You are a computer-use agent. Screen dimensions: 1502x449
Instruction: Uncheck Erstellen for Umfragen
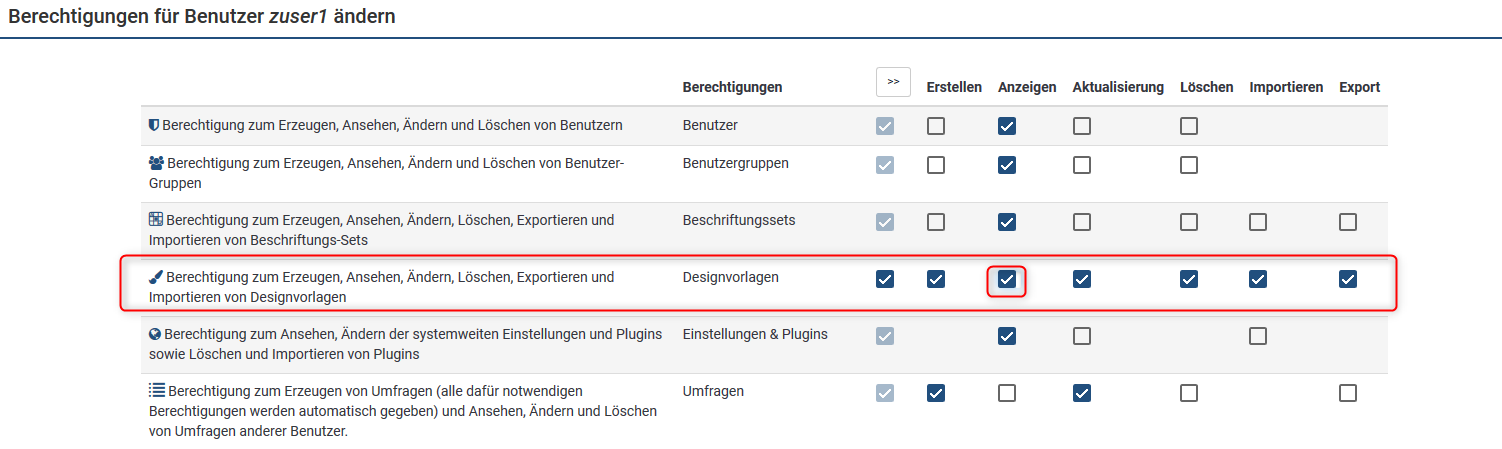click(936, 393)
